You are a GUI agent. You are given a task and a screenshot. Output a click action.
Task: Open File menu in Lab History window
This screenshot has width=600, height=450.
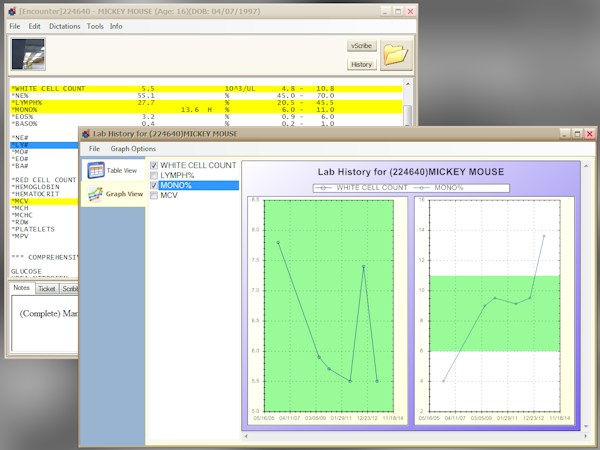[x=94, y=148]
